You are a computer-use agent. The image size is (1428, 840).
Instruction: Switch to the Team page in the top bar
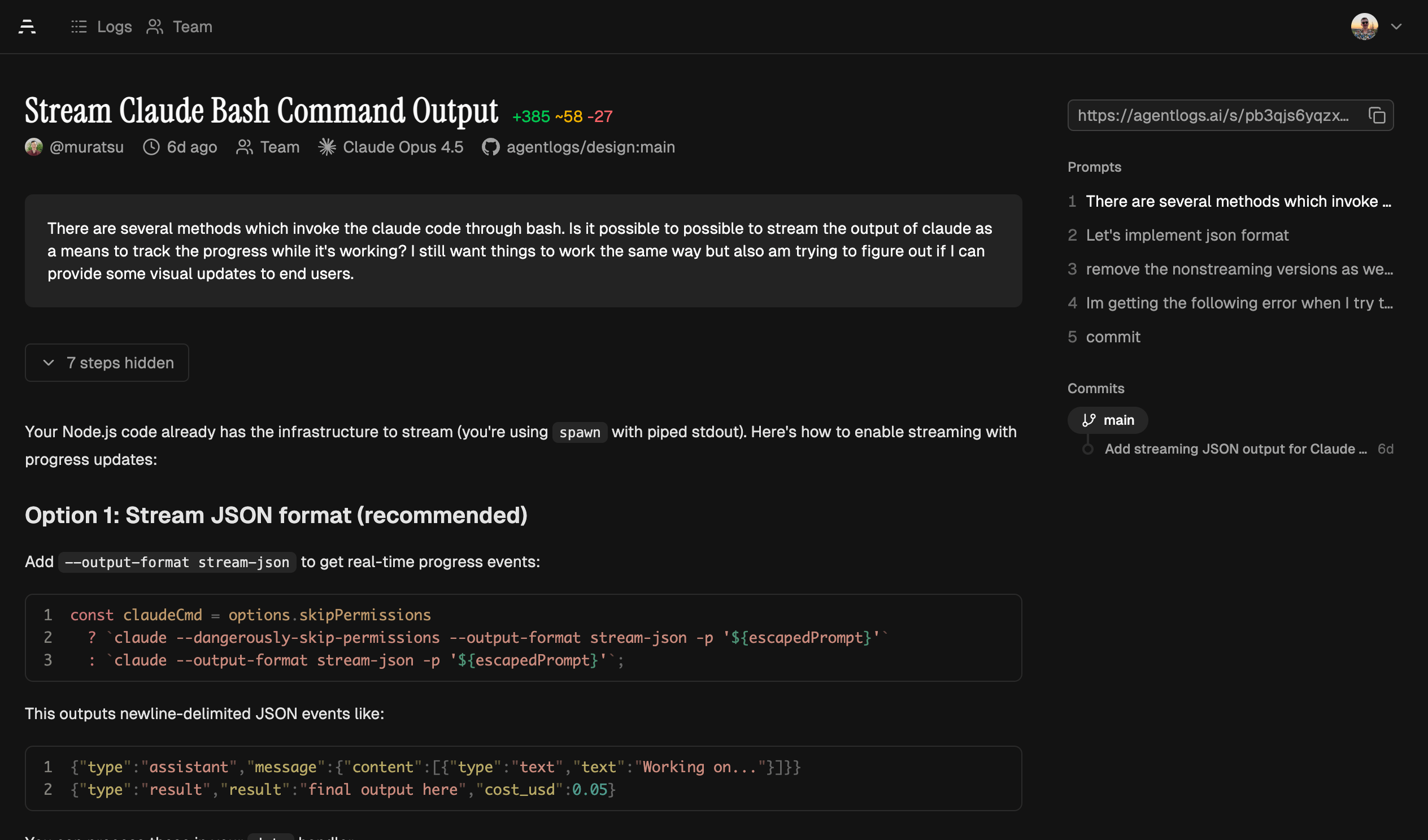pyautogui.click(x=191, y=27)
